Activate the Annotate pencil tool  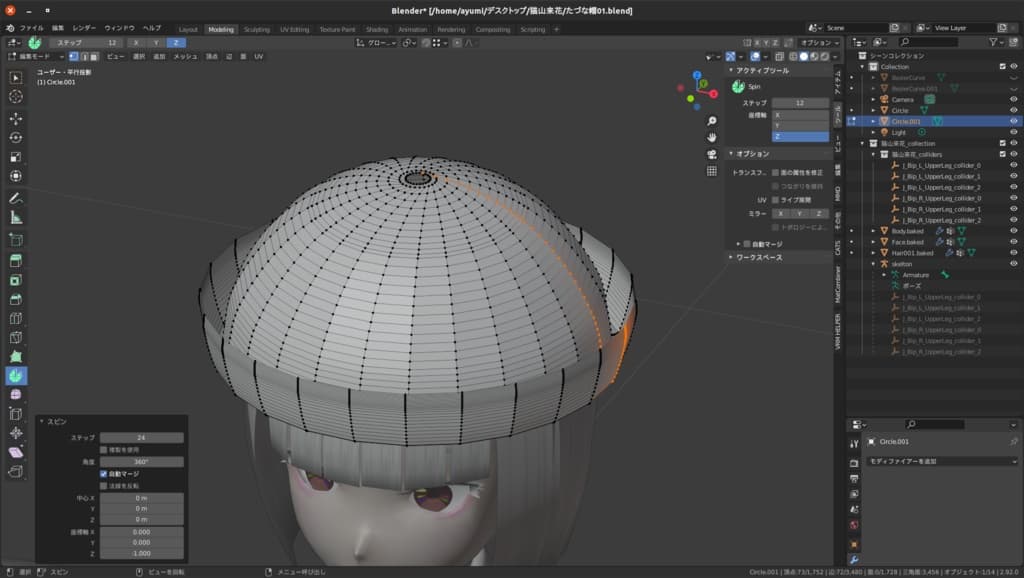pos(16,198)
